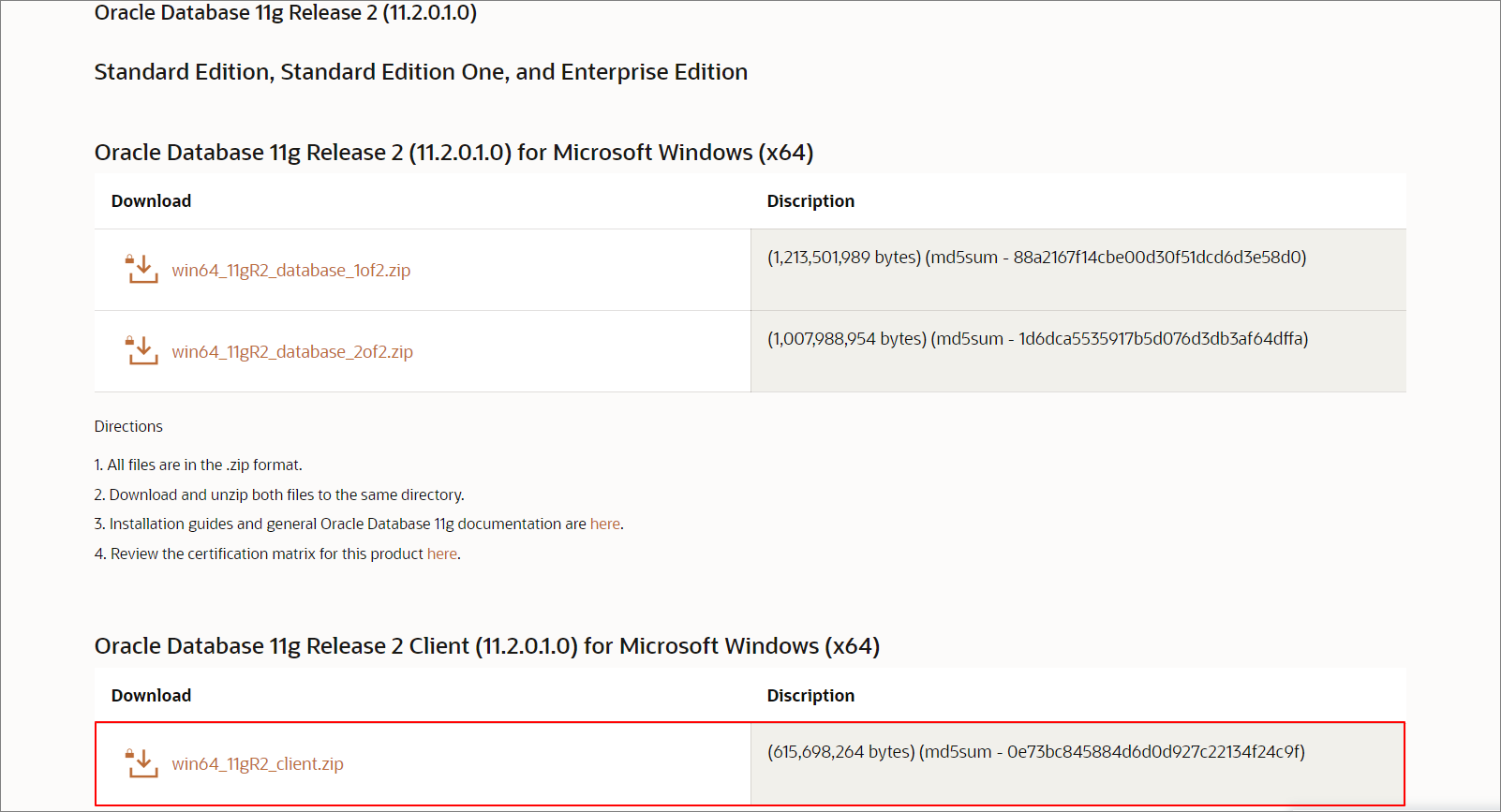The height and width of the screenshot is (812, 1501).
Task: Select md5sum text for database 2of2 file
Action: point(1038,339)
